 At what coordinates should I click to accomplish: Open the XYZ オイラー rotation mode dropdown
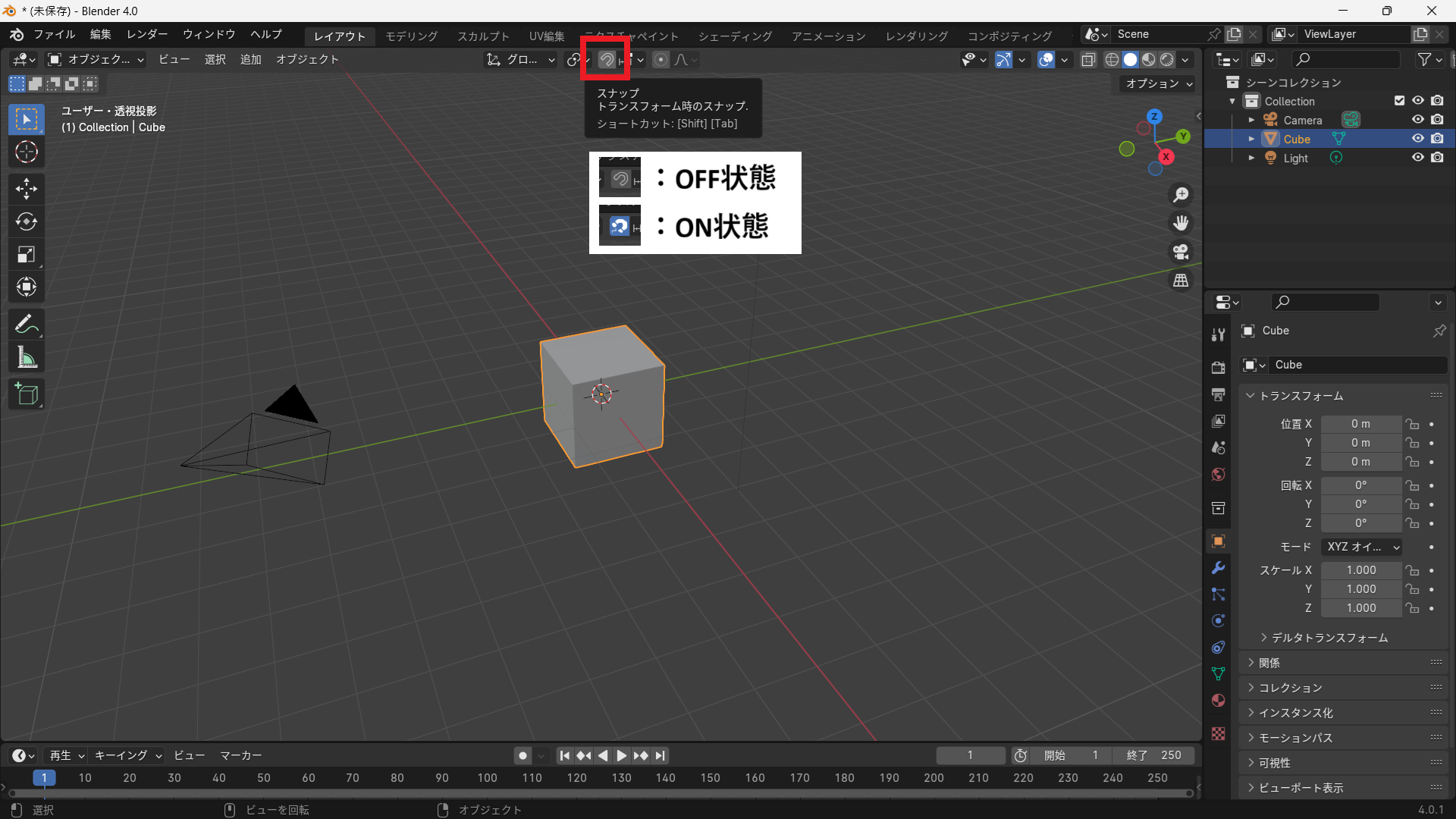click(1362, 547)
